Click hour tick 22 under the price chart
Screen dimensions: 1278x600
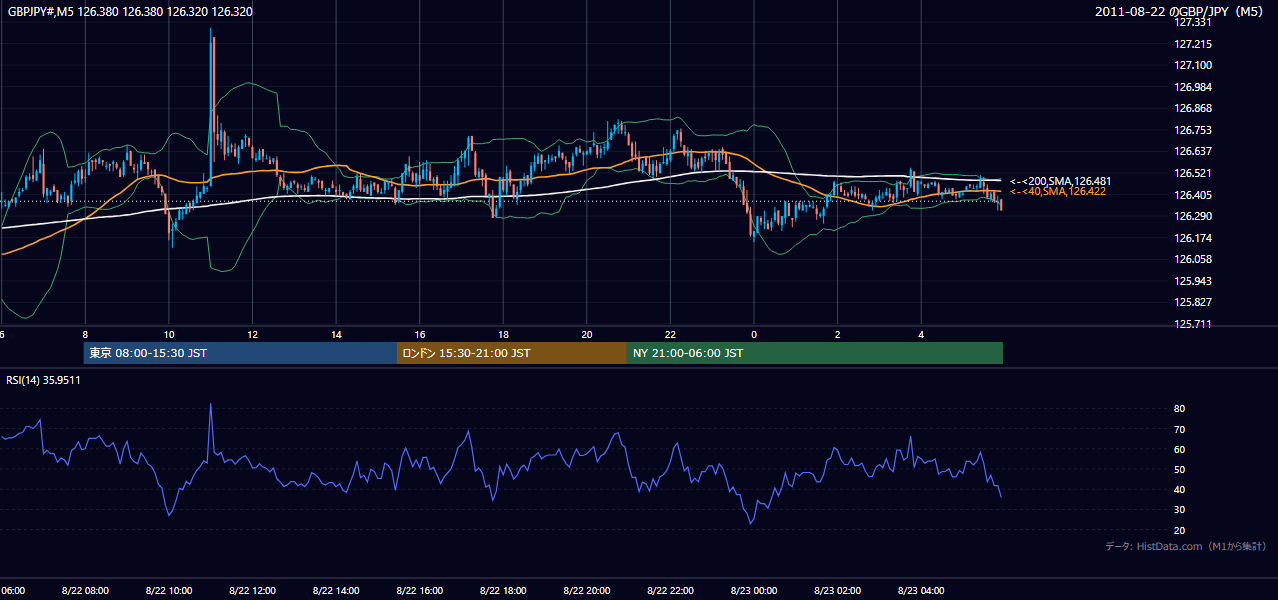coord(670,335)
